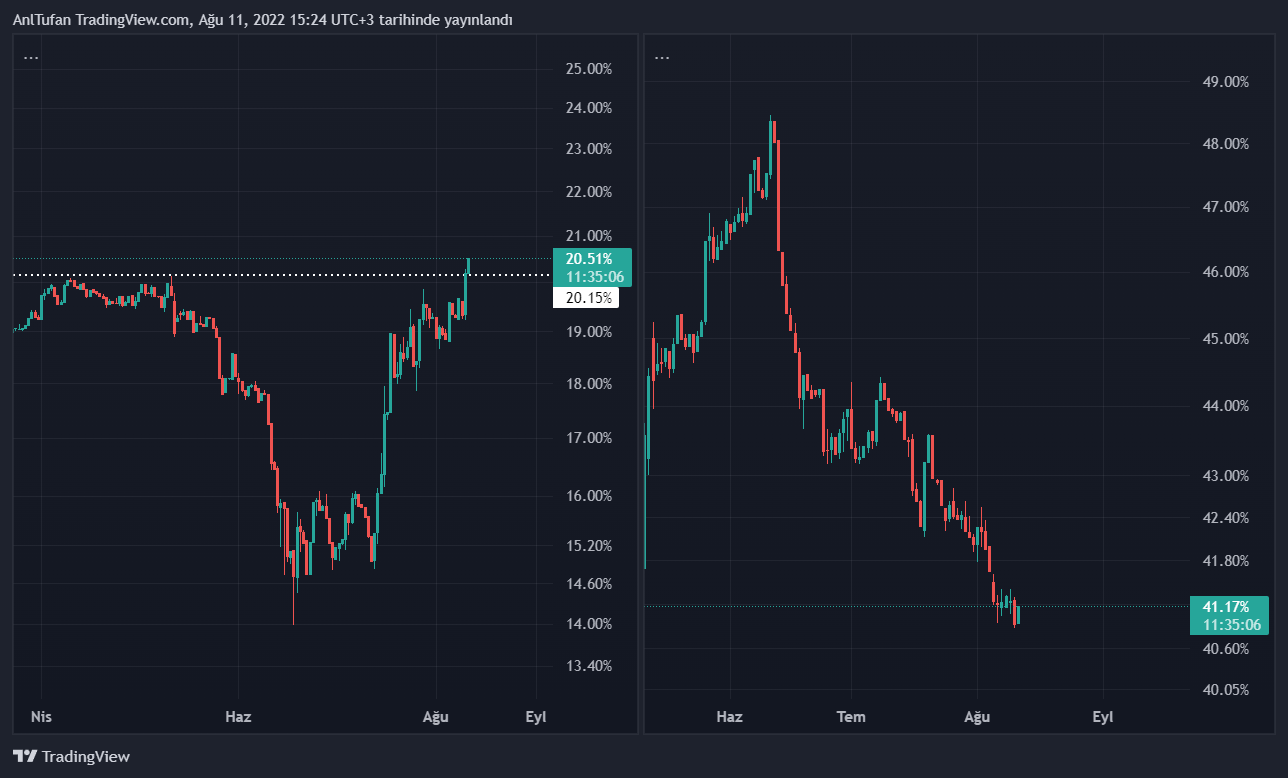The image size is (1288, 778).
Task: Click the TradingView logo at the bottom
Action: pos(71,757)
